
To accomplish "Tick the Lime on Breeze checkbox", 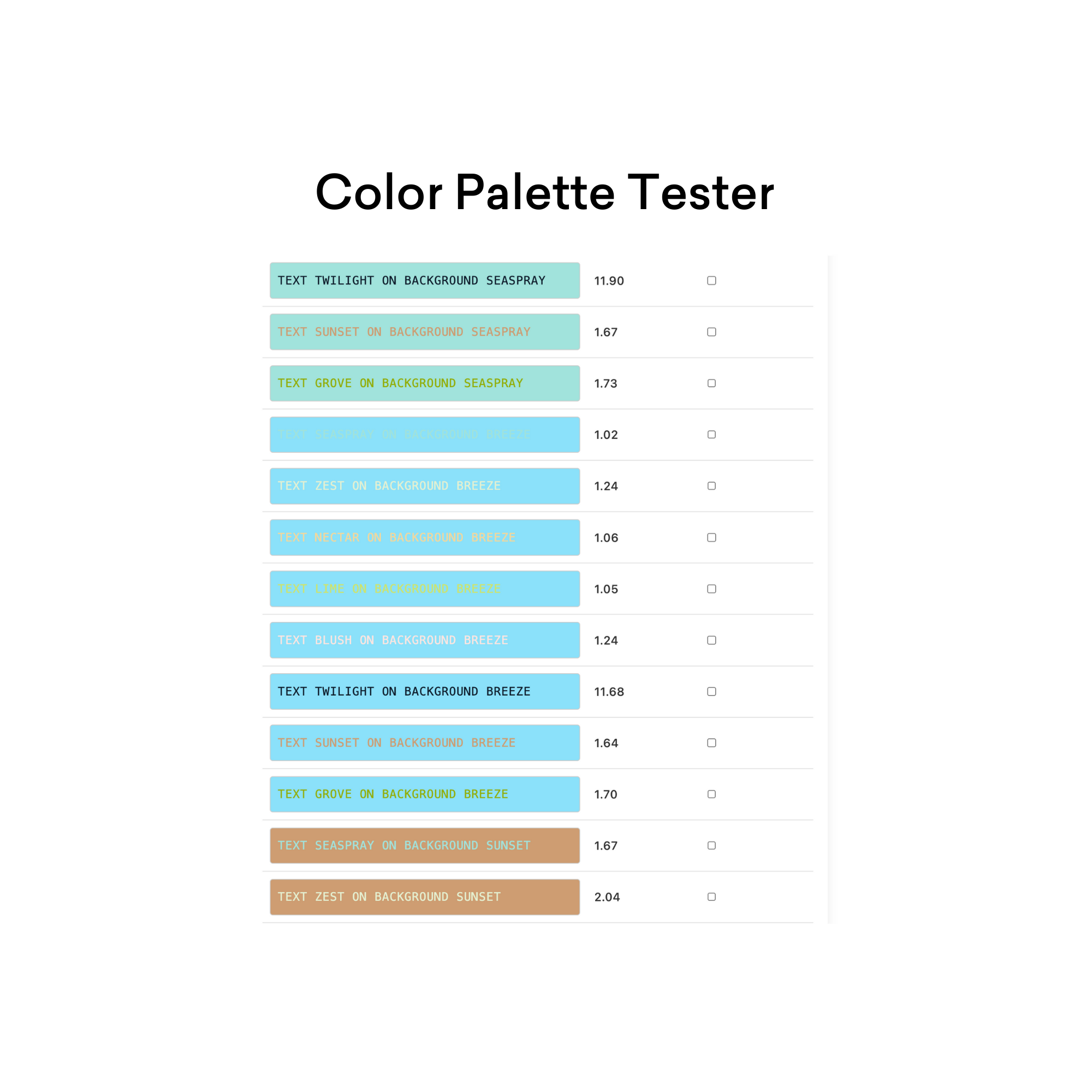I will [711, 589].
